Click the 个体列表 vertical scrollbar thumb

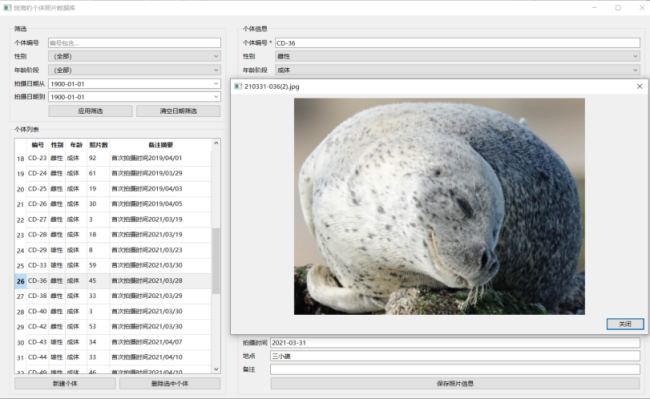tap(216, 261)
